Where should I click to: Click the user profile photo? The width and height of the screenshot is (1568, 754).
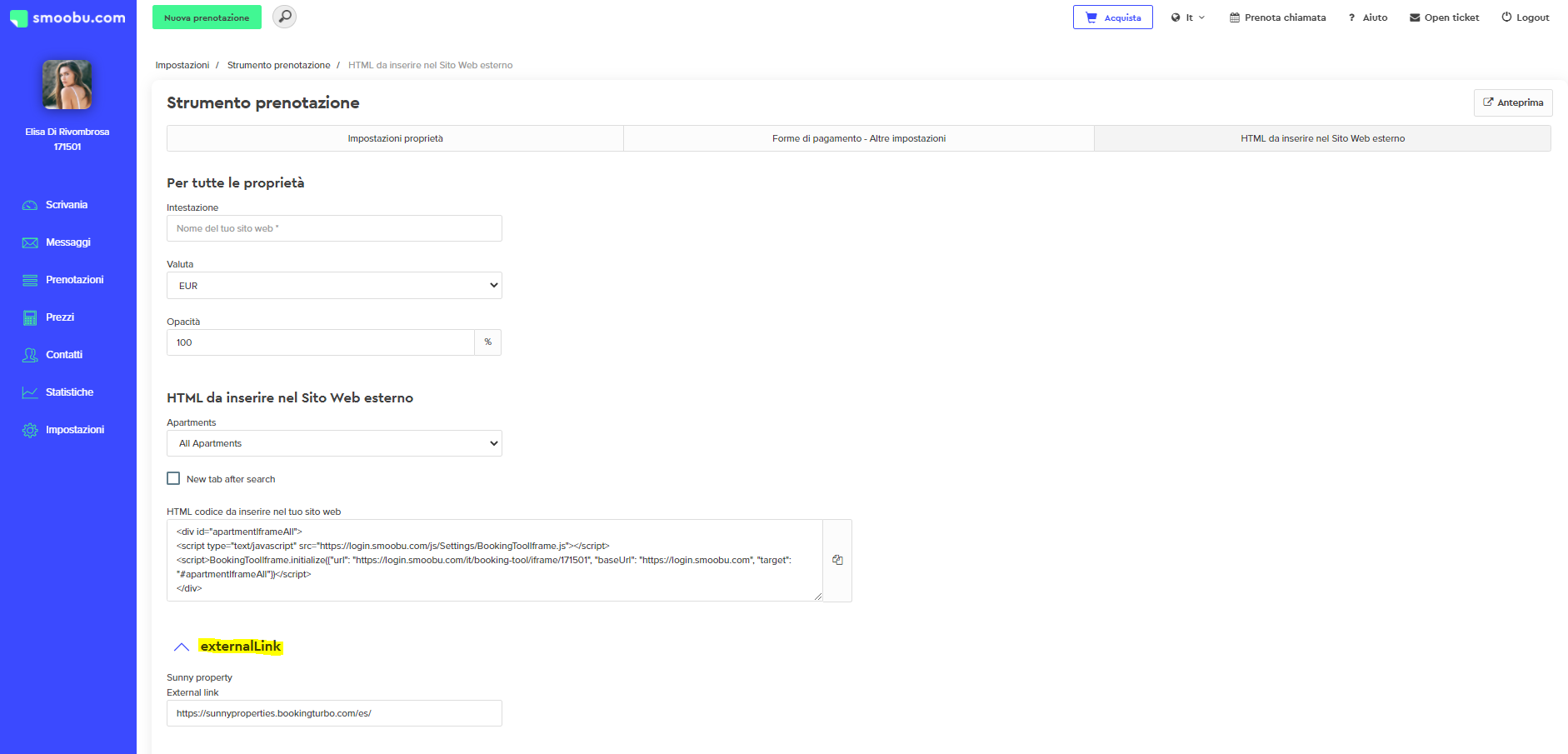(x=67, y=84)
